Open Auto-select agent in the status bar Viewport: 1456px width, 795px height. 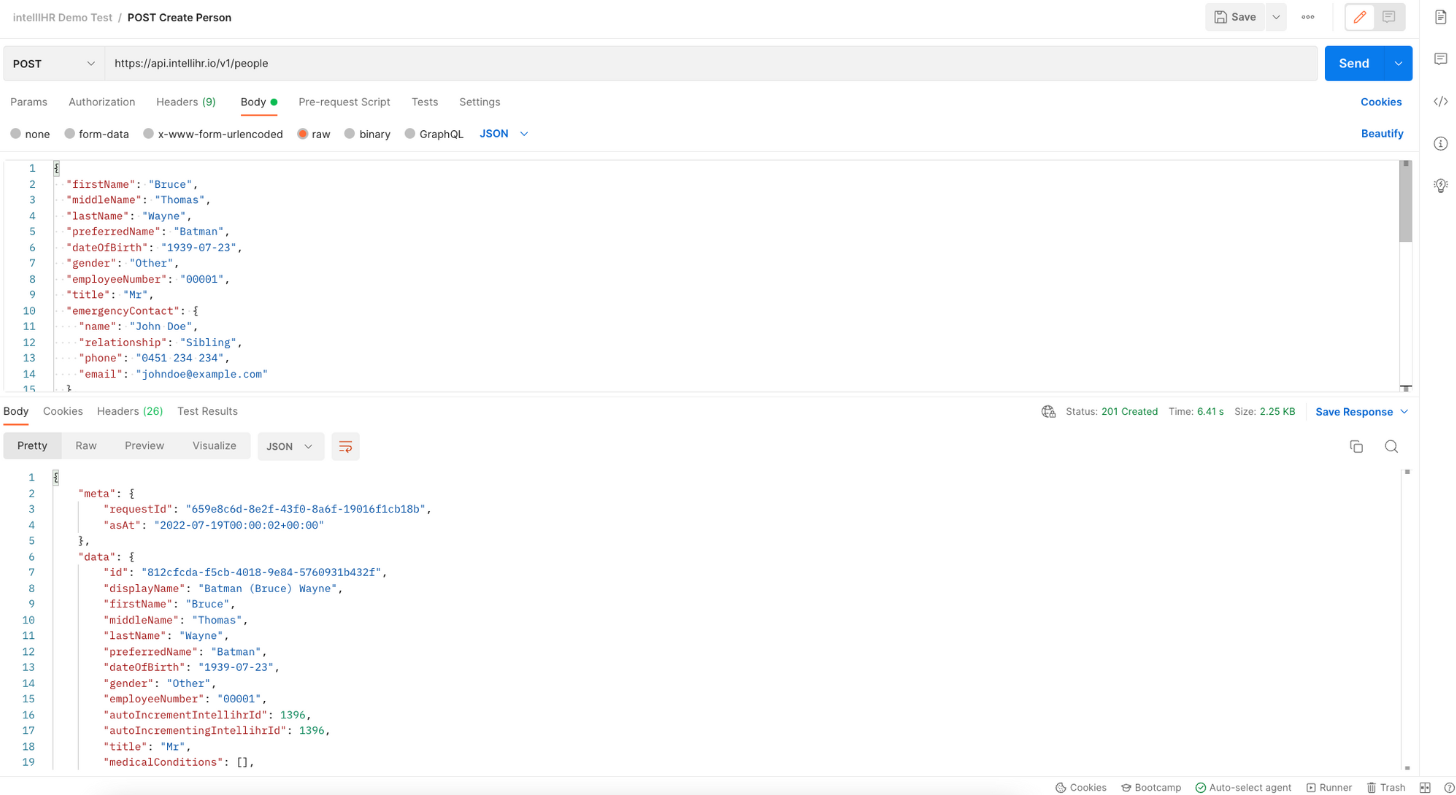[1243, 788]
